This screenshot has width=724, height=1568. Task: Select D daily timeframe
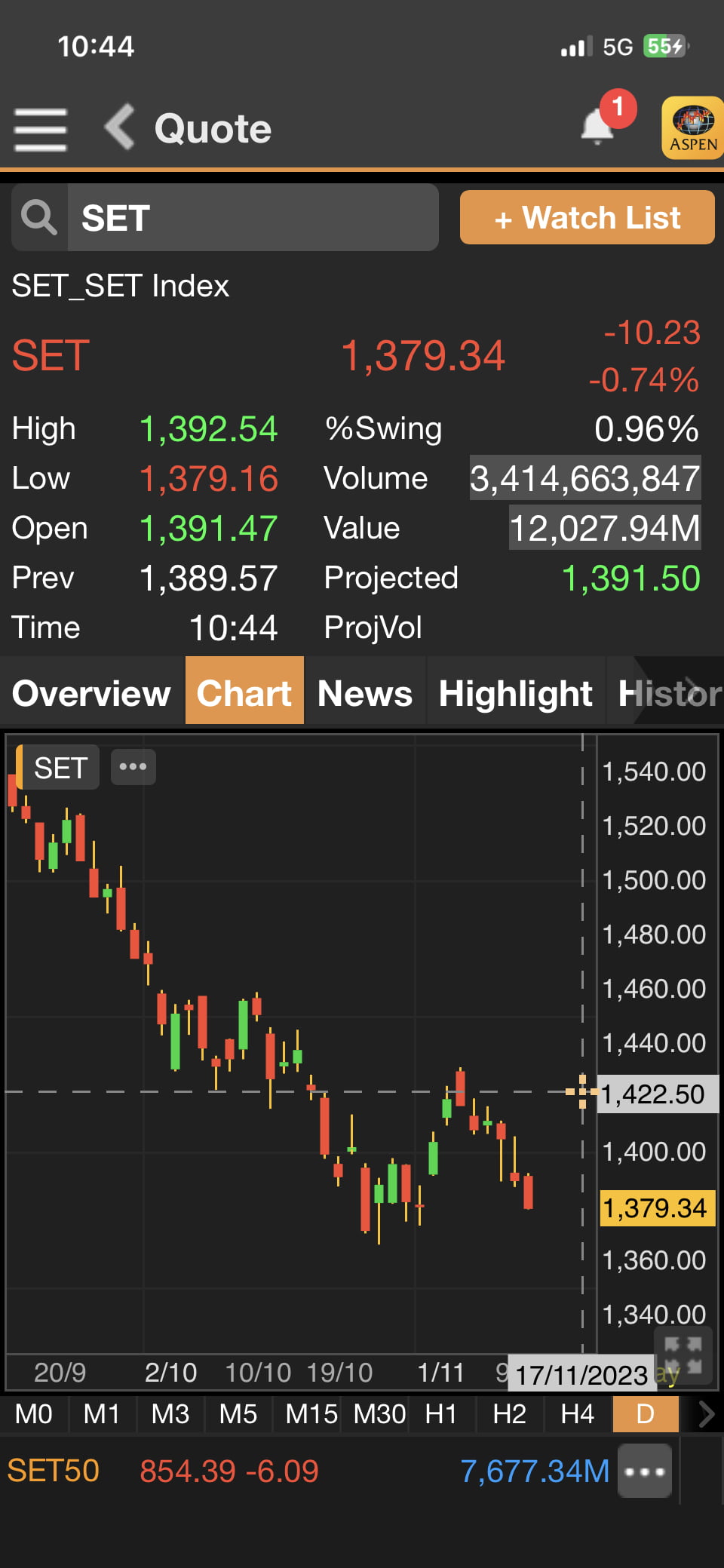[646, 1414]
